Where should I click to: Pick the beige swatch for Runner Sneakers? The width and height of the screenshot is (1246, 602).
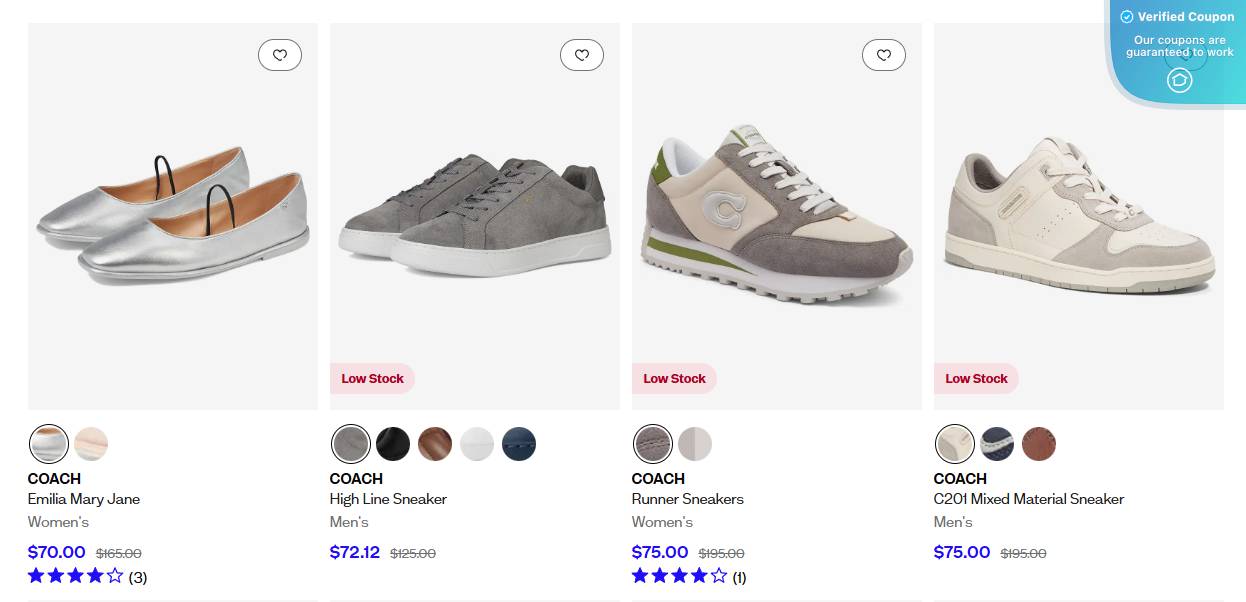[x=695, y=444]
